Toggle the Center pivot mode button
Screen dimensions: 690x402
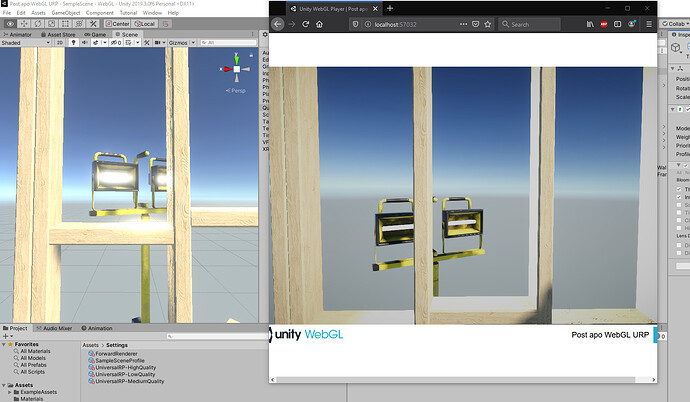(117, 24)
